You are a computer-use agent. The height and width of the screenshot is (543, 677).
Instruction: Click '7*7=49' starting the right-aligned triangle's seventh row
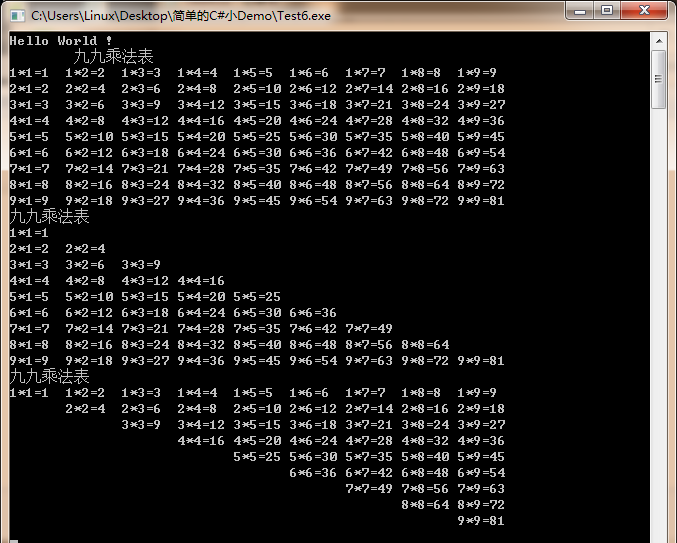click(x=369, y=488)
